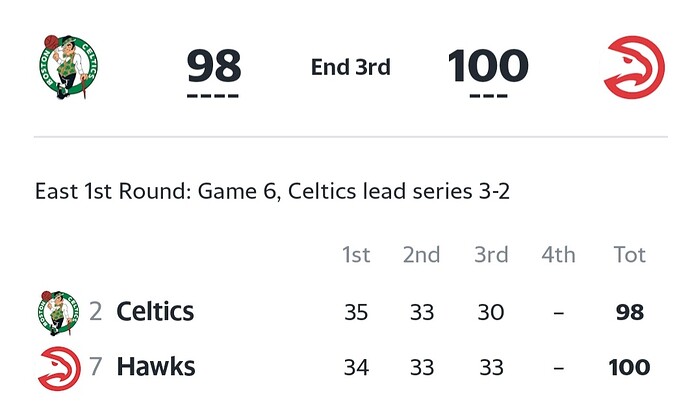The height and width of the screenshot is (420, 690).
Task: Open the Hawks team name link
Action: (x=156, y=366)
